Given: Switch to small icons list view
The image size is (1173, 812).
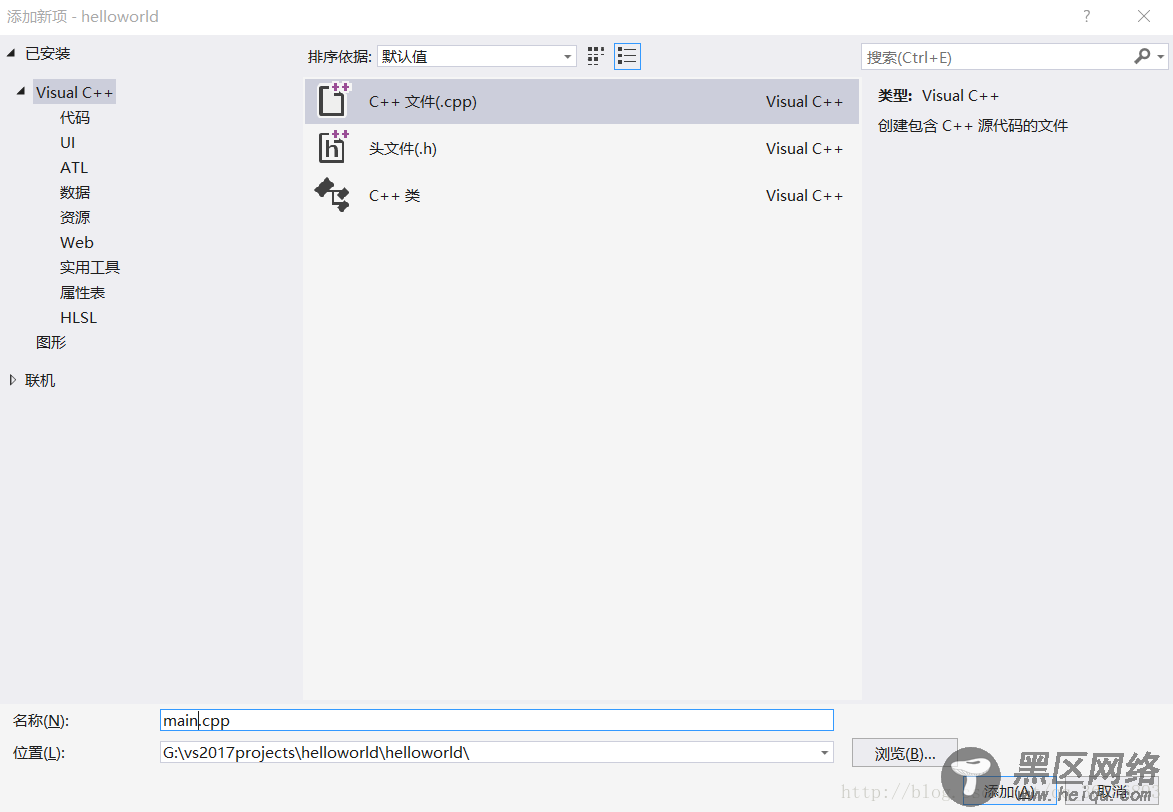Looking at the screenshot, I should click(627, 56).
